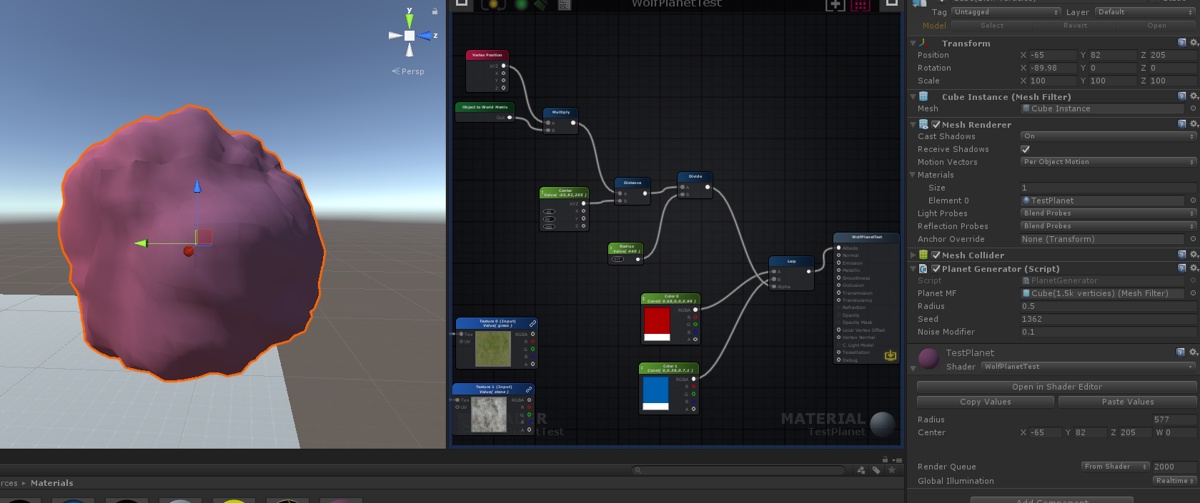Open the Render Queue From Shader dropdown
The image size is (1200, 503).
pyautogui.click(x=1115, y=466)
